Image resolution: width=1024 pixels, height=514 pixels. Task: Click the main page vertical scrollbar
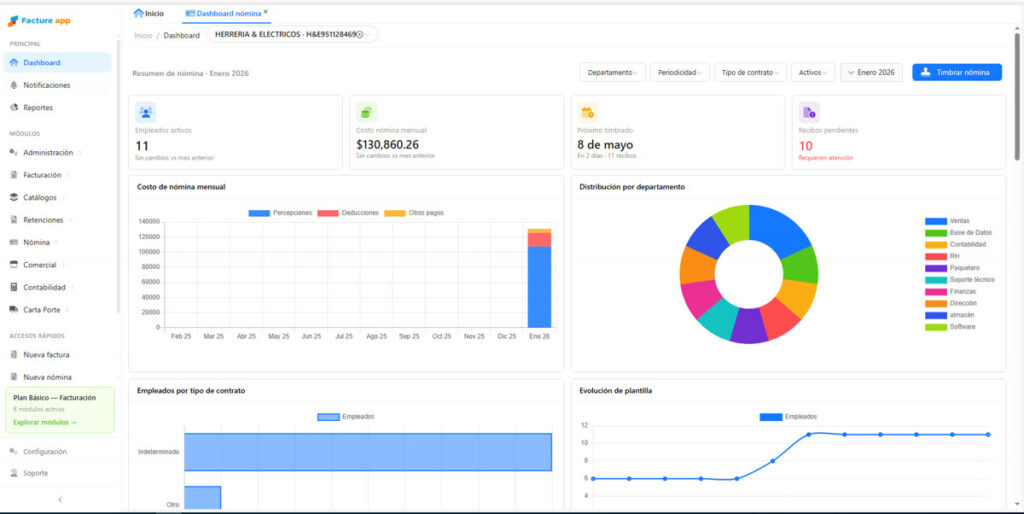pos(1016,97)
